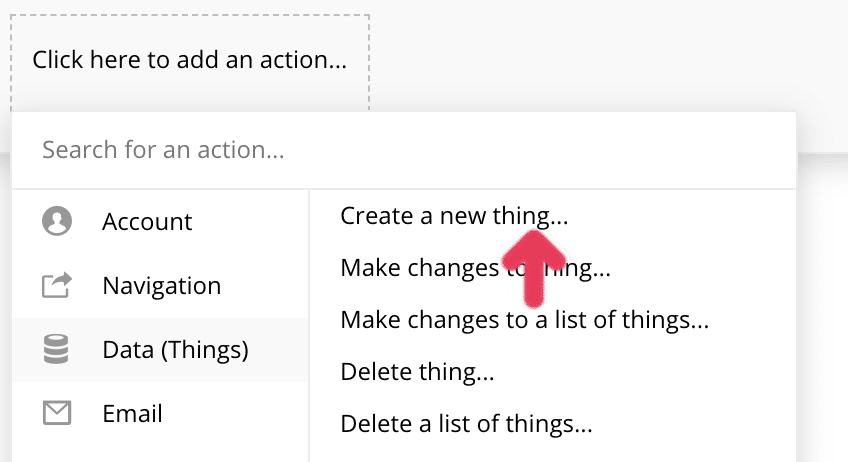The image size is (848, 462).
Task: Click "Click here to add an action..." text
Action: pyautogui.click(x=189, y=59)
